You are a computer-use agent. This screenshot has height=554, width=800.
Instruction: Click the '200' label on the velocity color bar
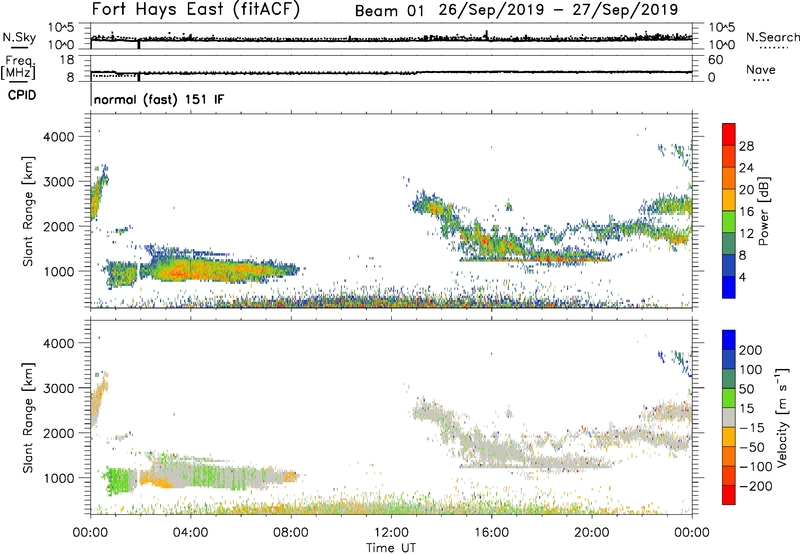click(x=751, y=350)
